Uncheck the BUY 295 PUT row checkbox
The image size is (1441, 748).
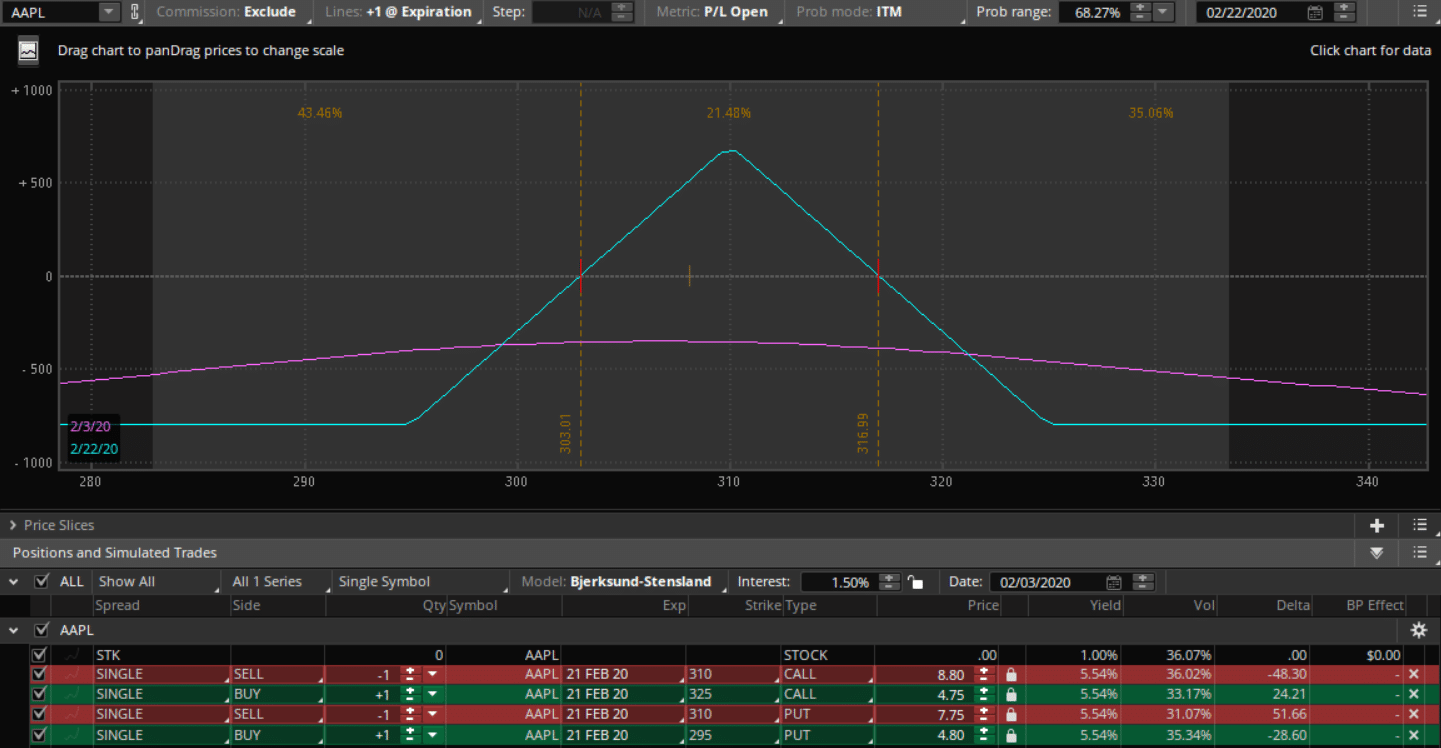[39, 734]
